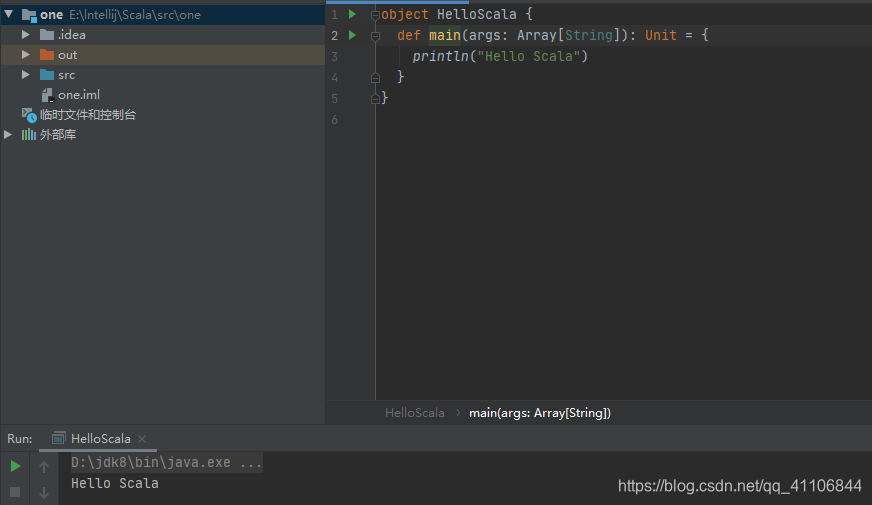Select the one.iml file icon
872x505 pixels.
click(48, 95)
